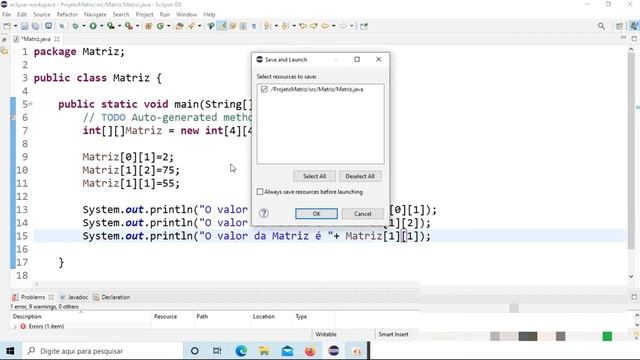Switch to the Javadoc tab
The image size is (640, 360).
click(74, 297)
